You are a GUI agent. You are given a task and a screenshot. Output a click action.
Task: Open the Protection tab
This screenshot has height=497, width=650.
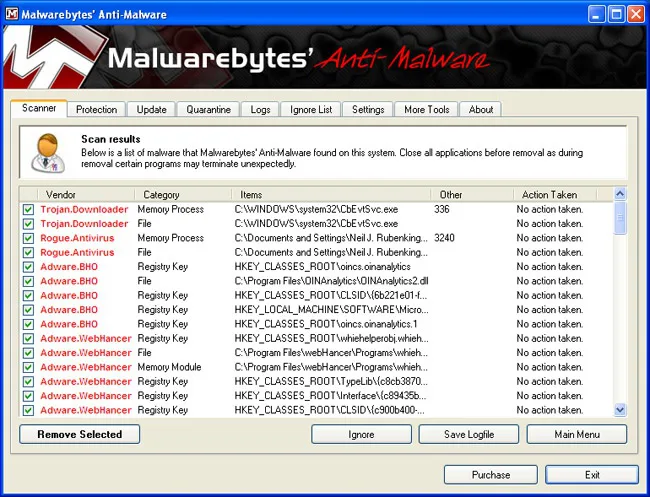click(x=97, y=110)
